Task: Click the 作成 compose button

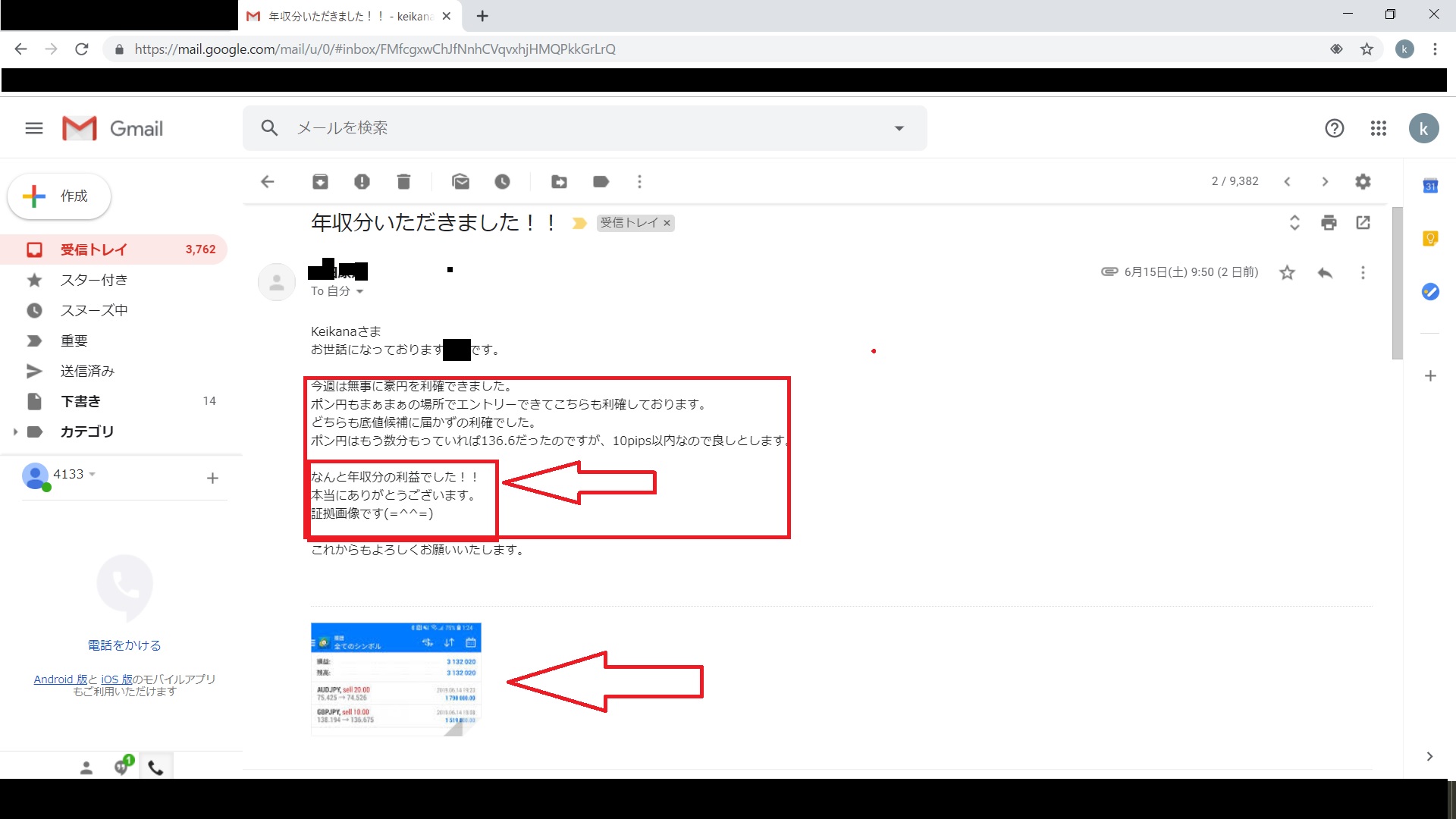Action: (59, 196)
